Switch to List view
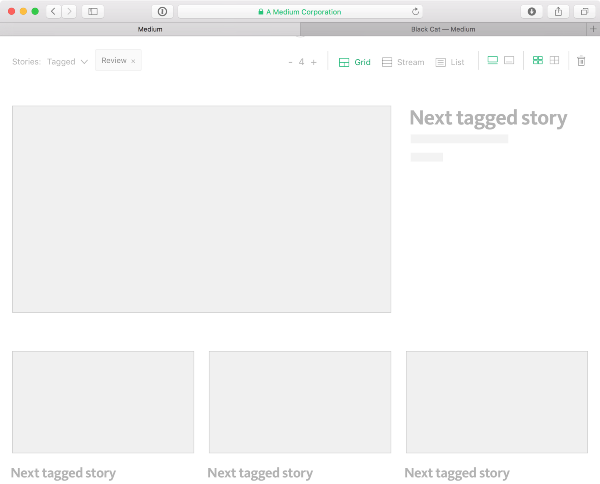Screen dimensions: 600x484 pos(450,62)
